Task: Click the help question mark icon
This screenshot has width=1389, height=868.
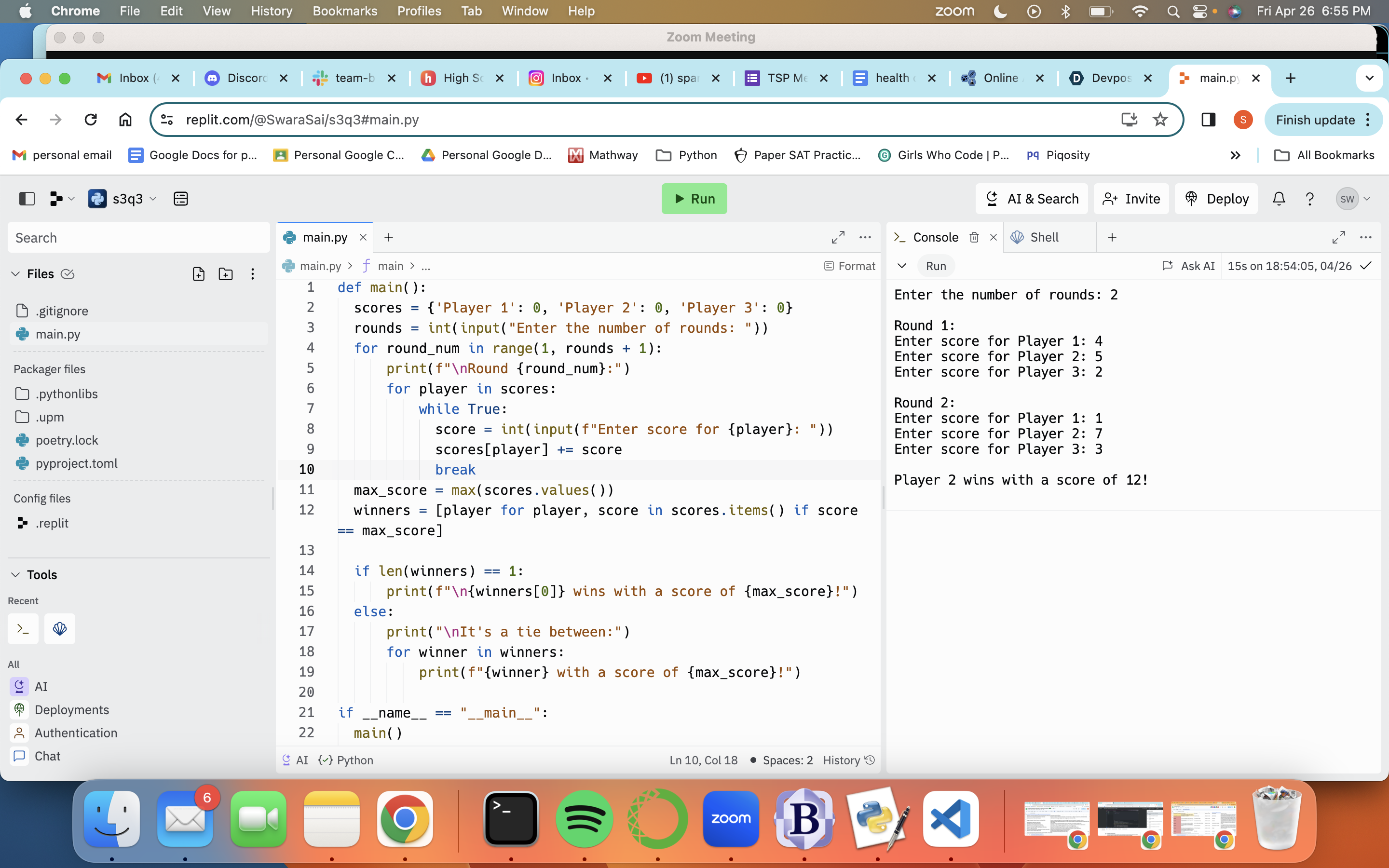Action: (x=1310, y=199)
